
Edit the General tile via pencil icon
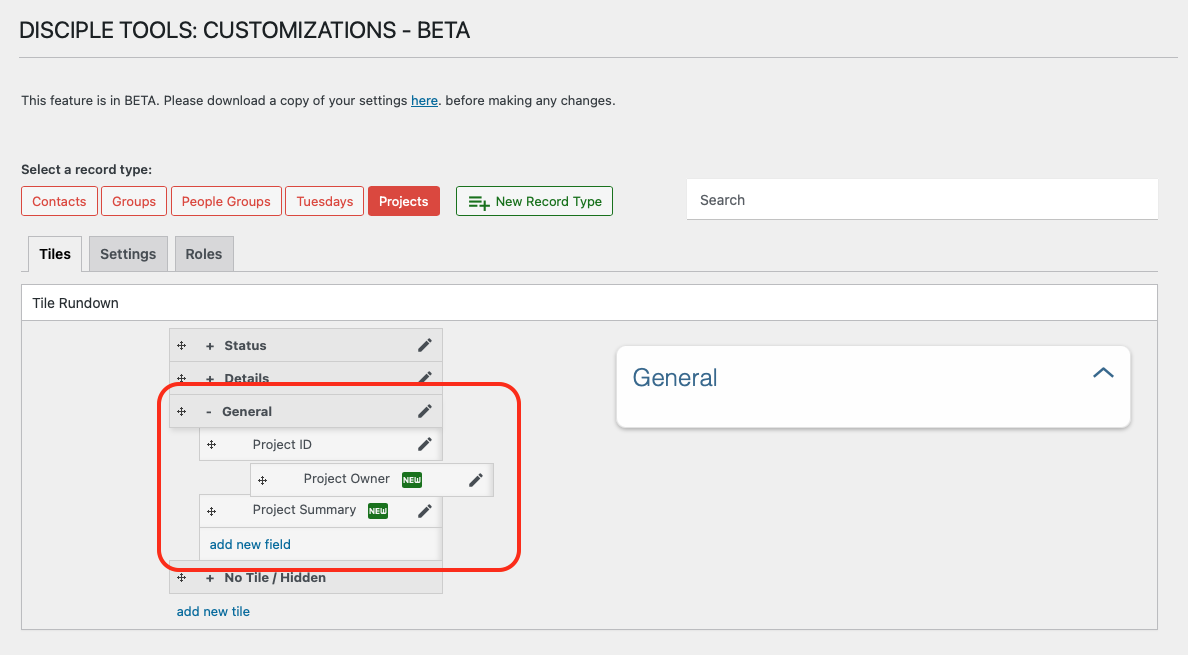coord(425,411)
